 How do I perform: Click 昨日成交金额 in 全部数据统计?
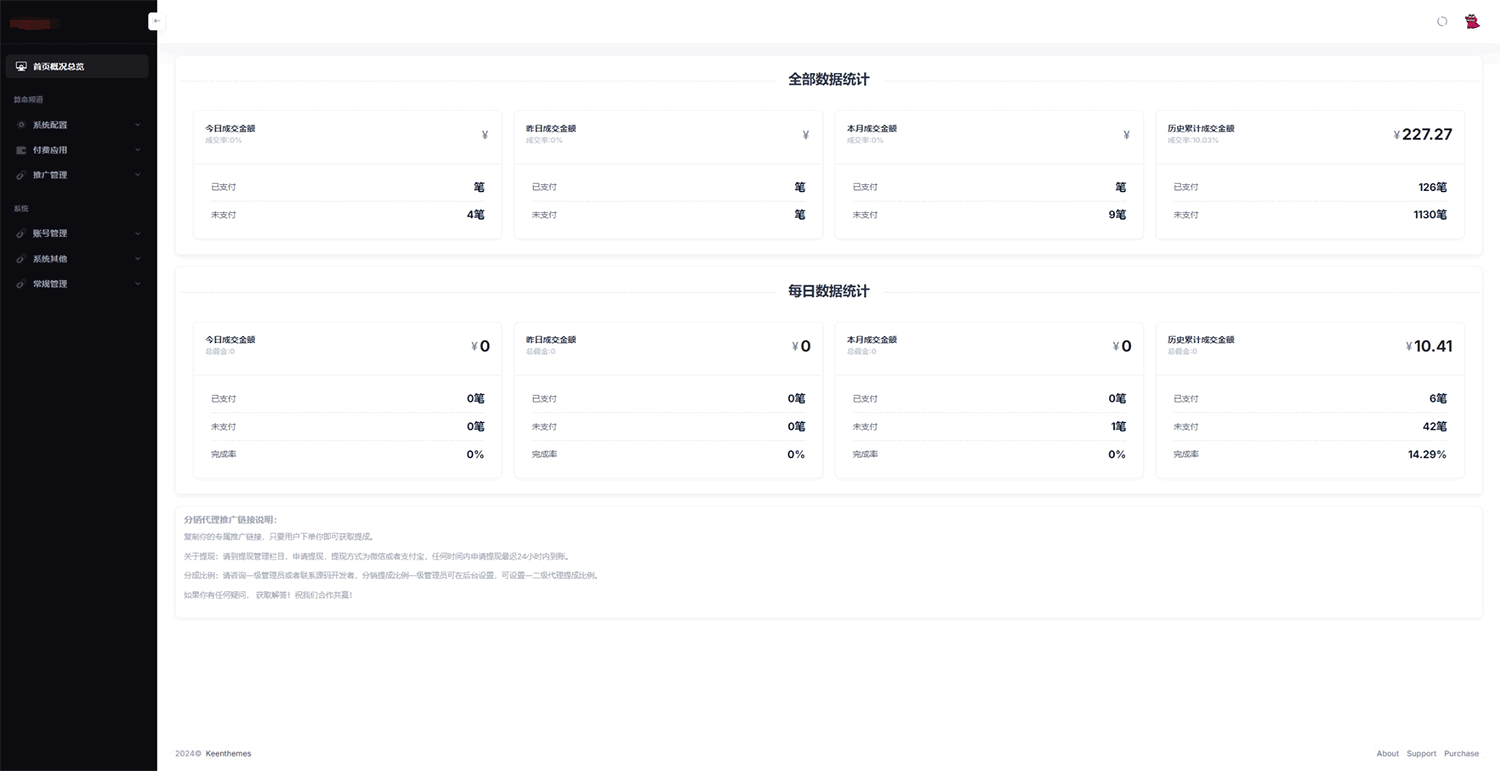tap(551, 129)
